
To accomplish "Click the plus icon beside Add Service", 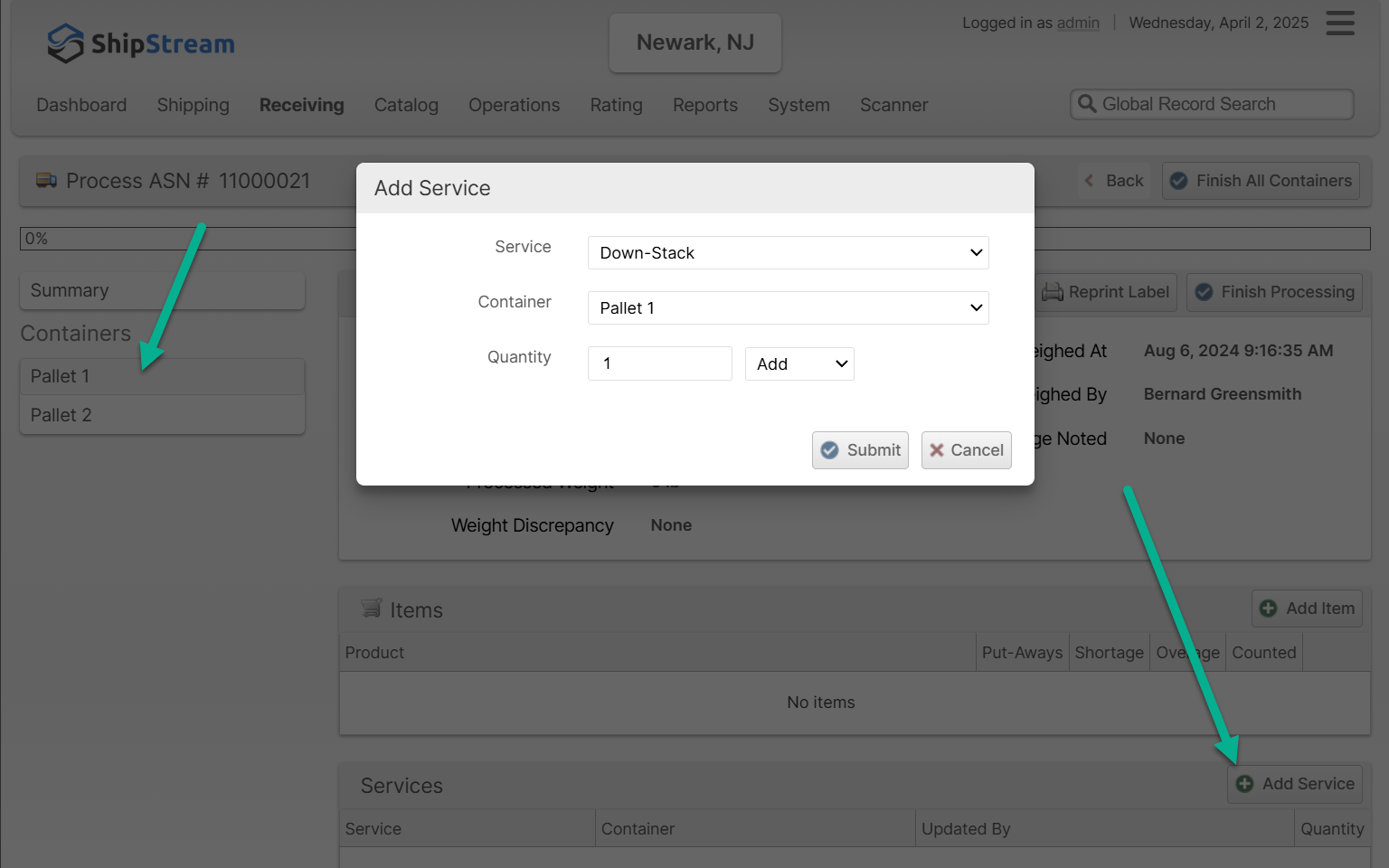I will [x=1245, y=784].
